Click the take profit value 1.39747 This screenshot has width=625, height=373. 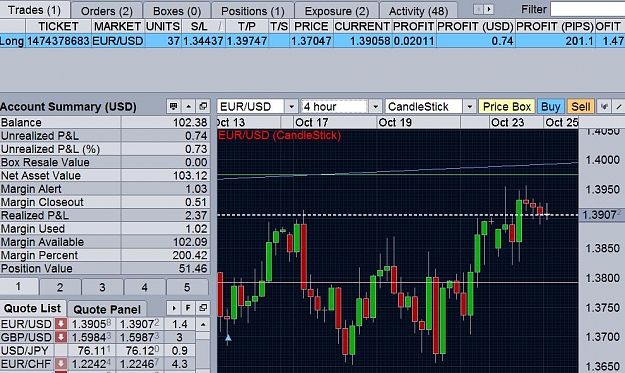tap(247, 41)
